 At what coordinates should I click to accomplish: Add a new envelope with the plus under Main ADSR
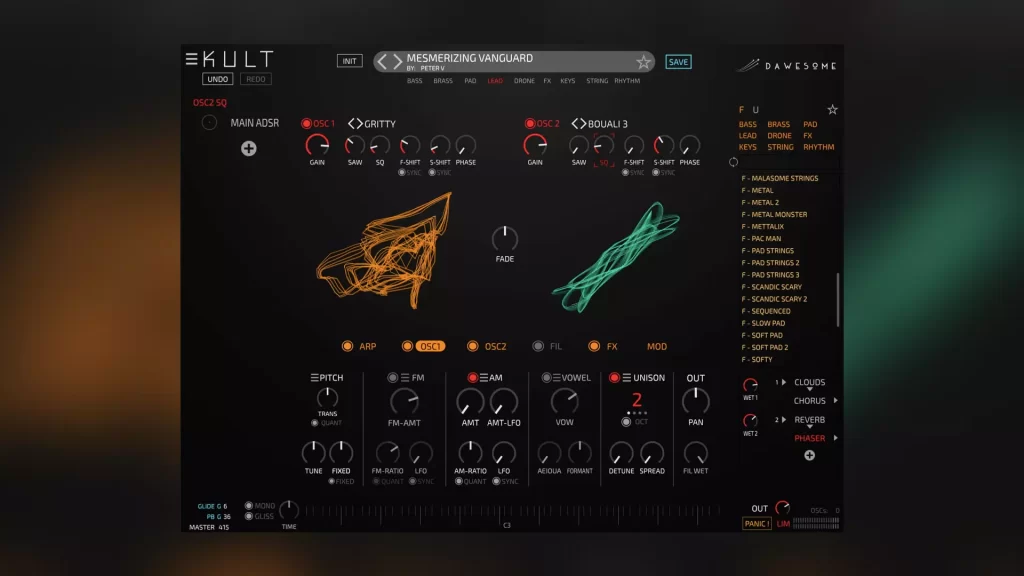248,148
